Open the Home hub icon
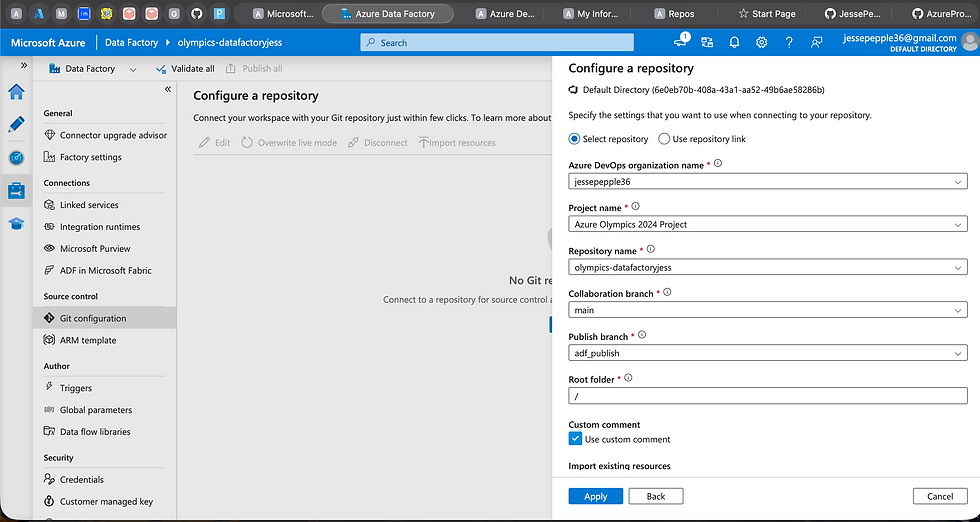 tap(16, 93)
